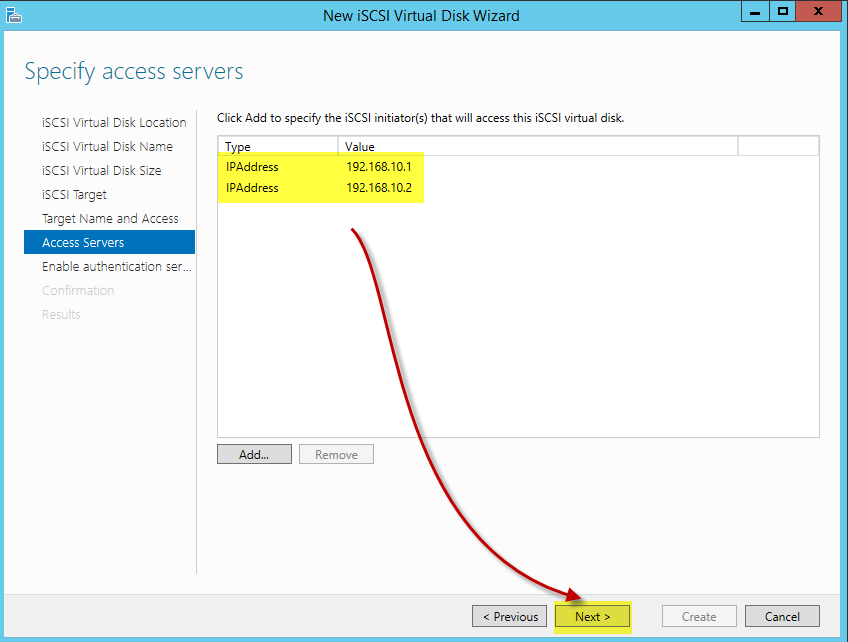The height and width of the screenshot is (642, 848).
Task: Click the Results step
Action: pyautogui.click(x=61, y=314)
